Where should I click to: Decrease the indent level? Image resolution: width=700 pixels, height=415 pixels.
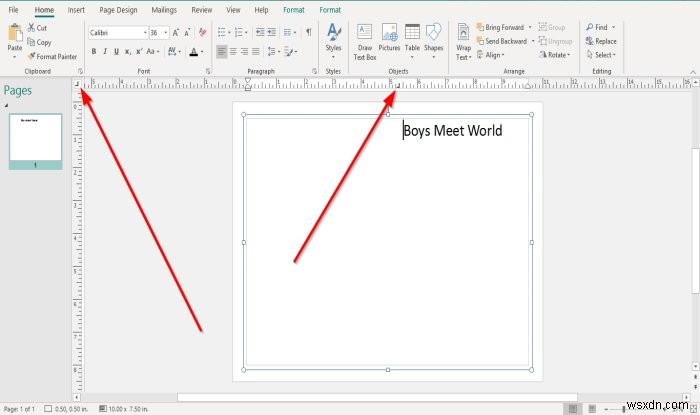point(260,32)
